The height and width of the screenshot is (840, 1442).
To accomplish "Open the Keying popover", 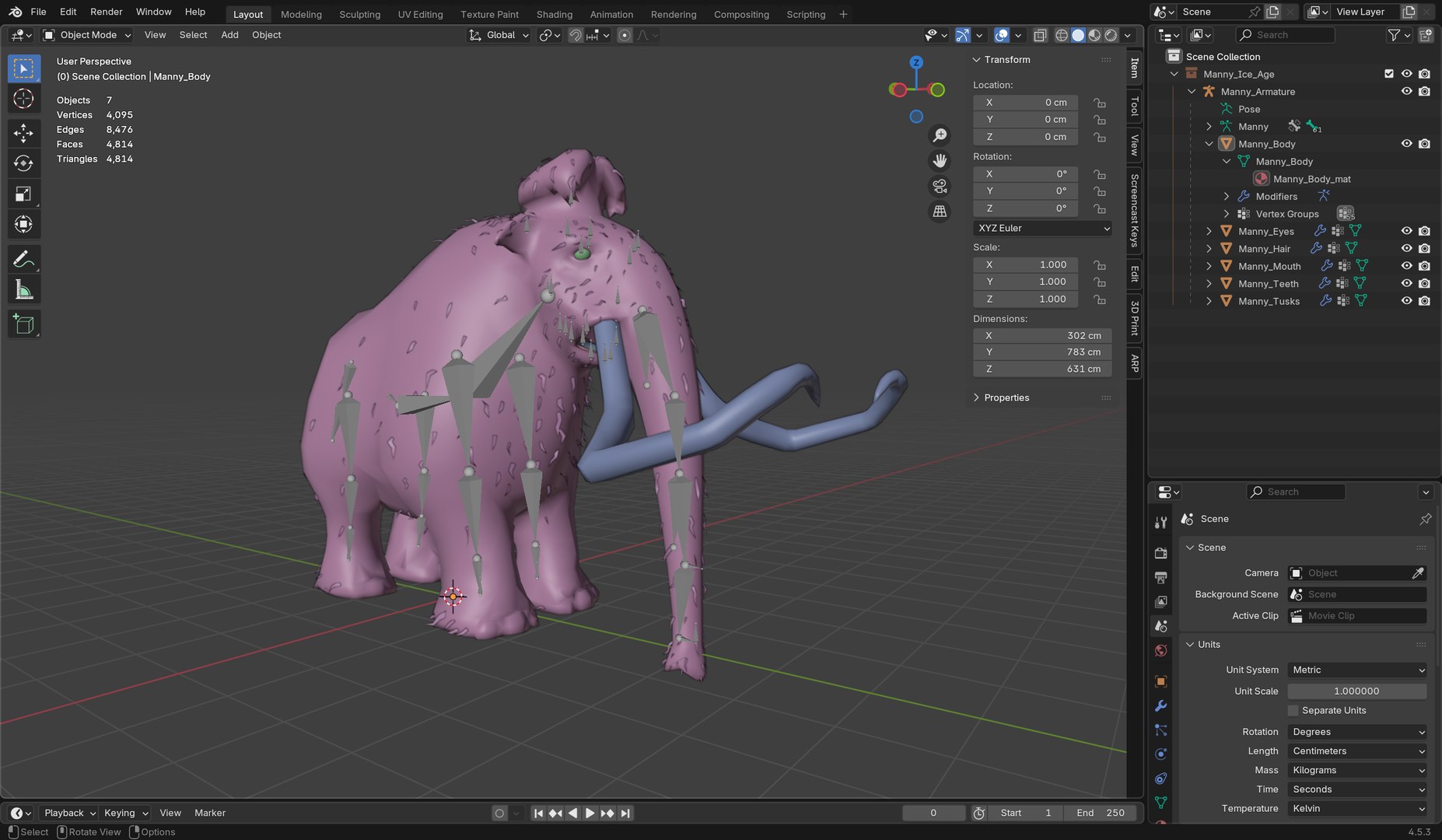I will click(x=125, y=813).
